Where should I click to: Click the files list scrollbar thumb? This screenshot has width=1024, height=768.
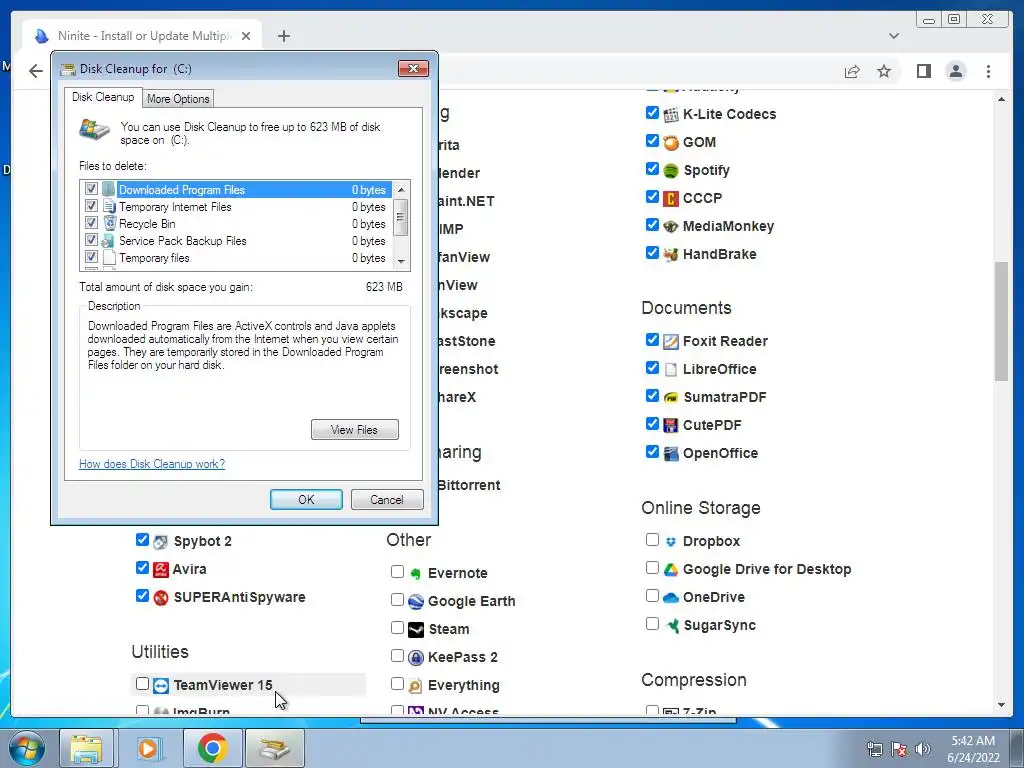pyautogui.click(x=401, y=217)
